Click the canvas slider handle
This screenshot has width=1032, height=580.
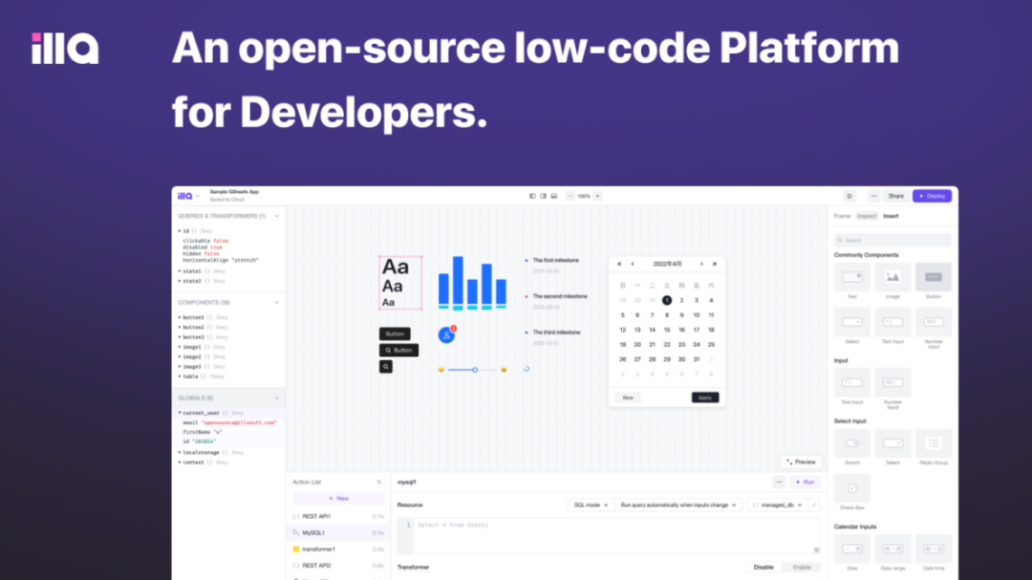(475, 370)
